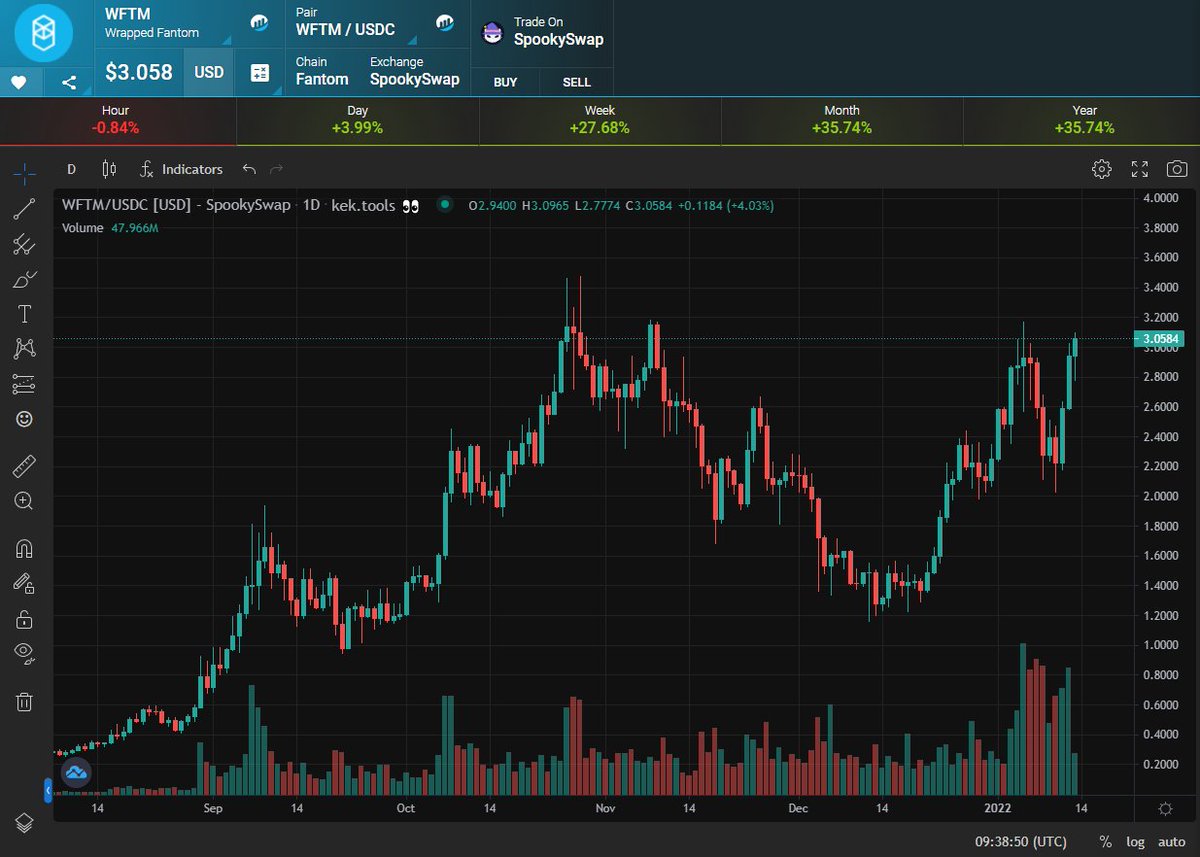Activate the zoom in magnifier tool

(x=24, y=501)
